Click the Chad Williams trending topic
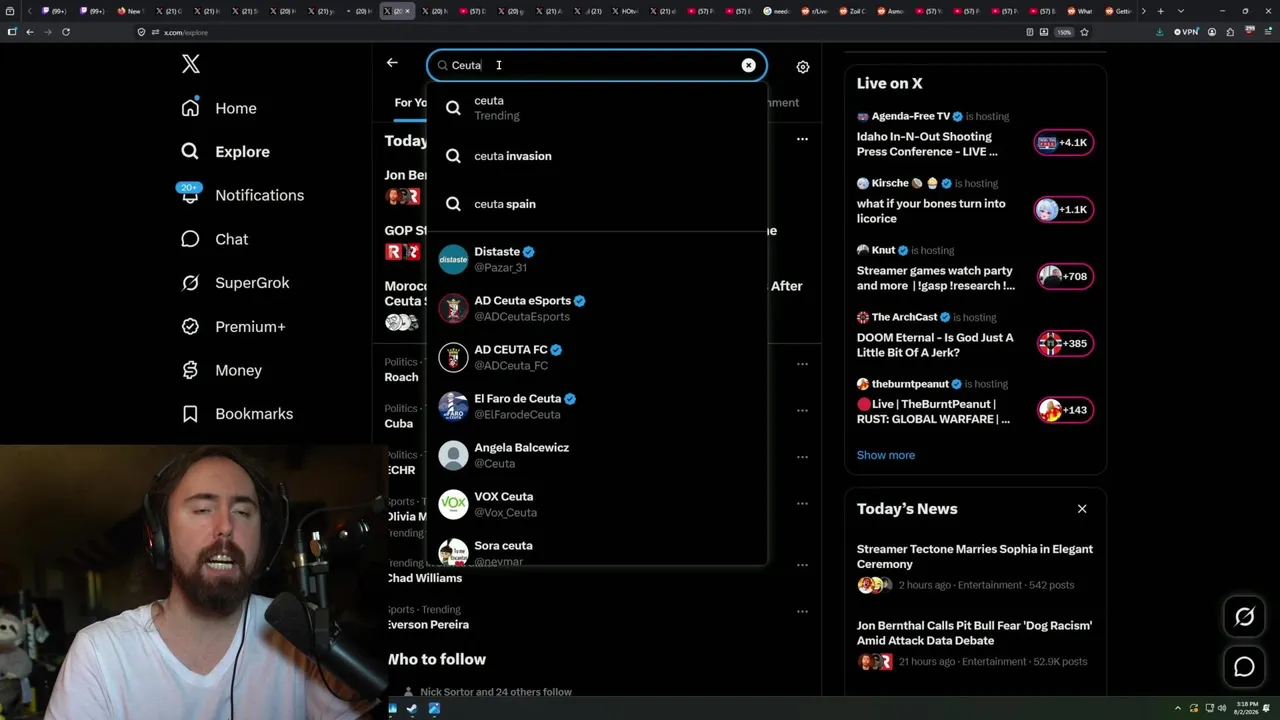This screenshot has width=1280, height=720. (x=425, y=578)
